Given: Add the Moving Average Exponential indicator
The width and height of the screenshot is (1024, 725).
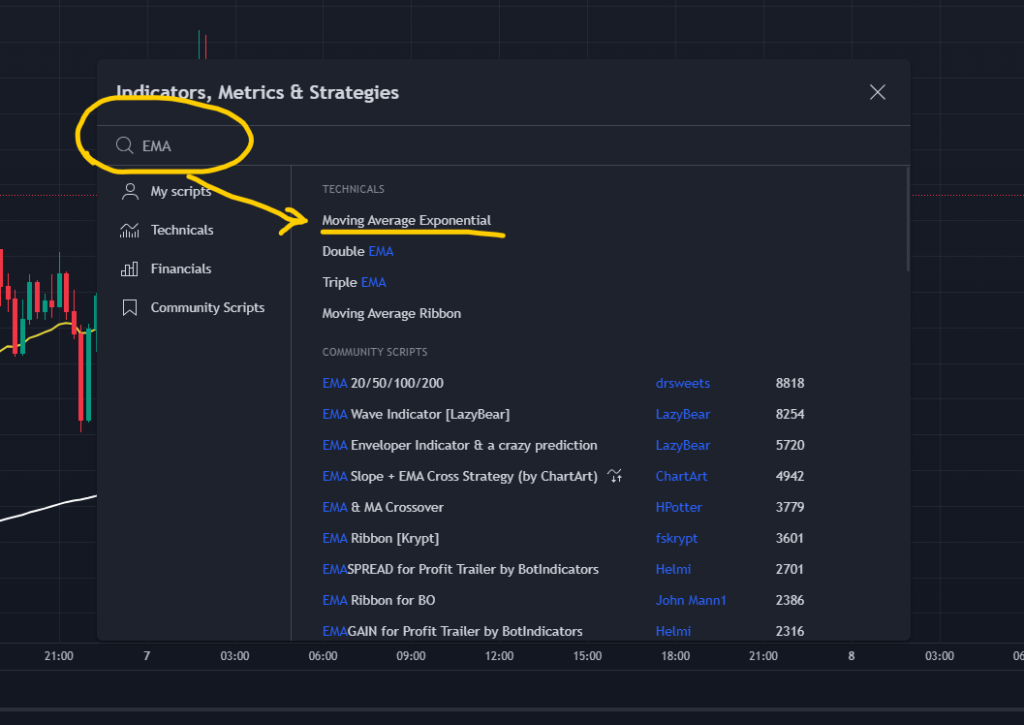Looking at the screenshot, I should (406, 220).
